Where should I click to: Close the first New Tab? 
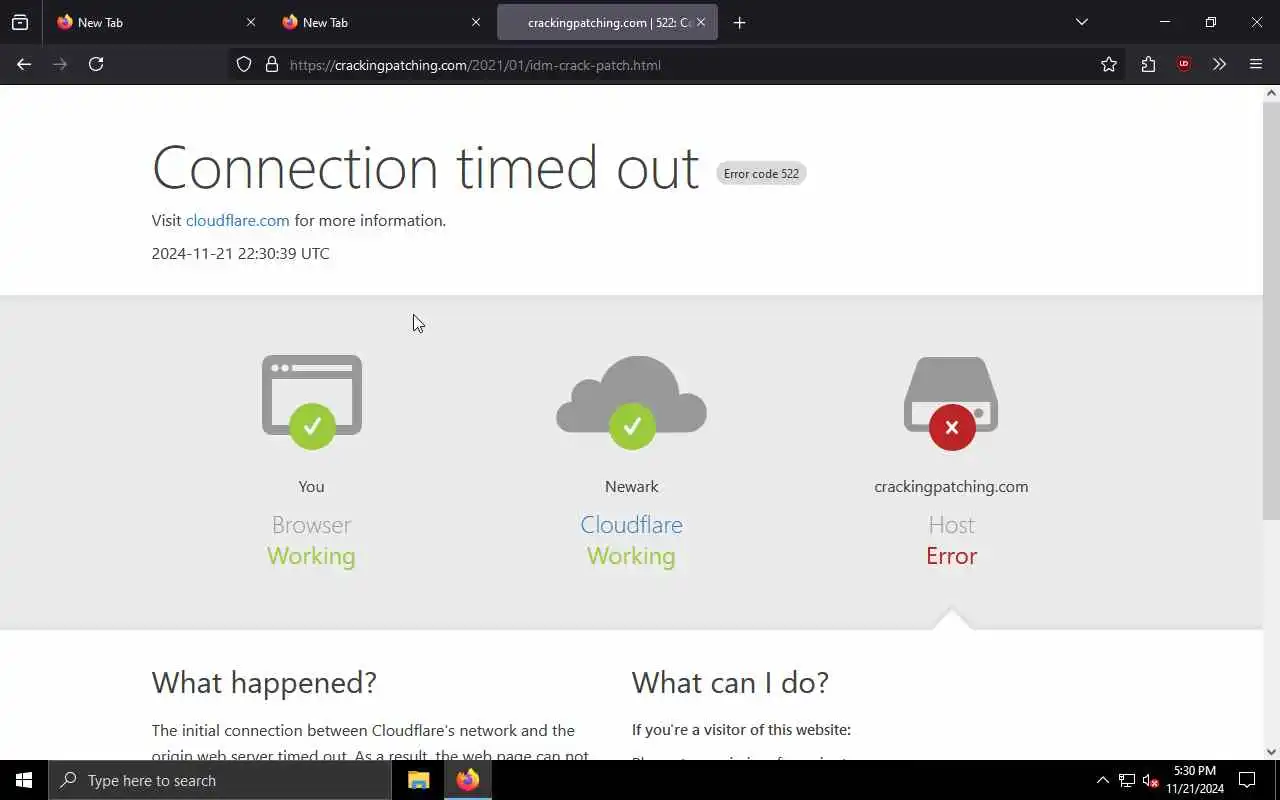click(251, 22)
